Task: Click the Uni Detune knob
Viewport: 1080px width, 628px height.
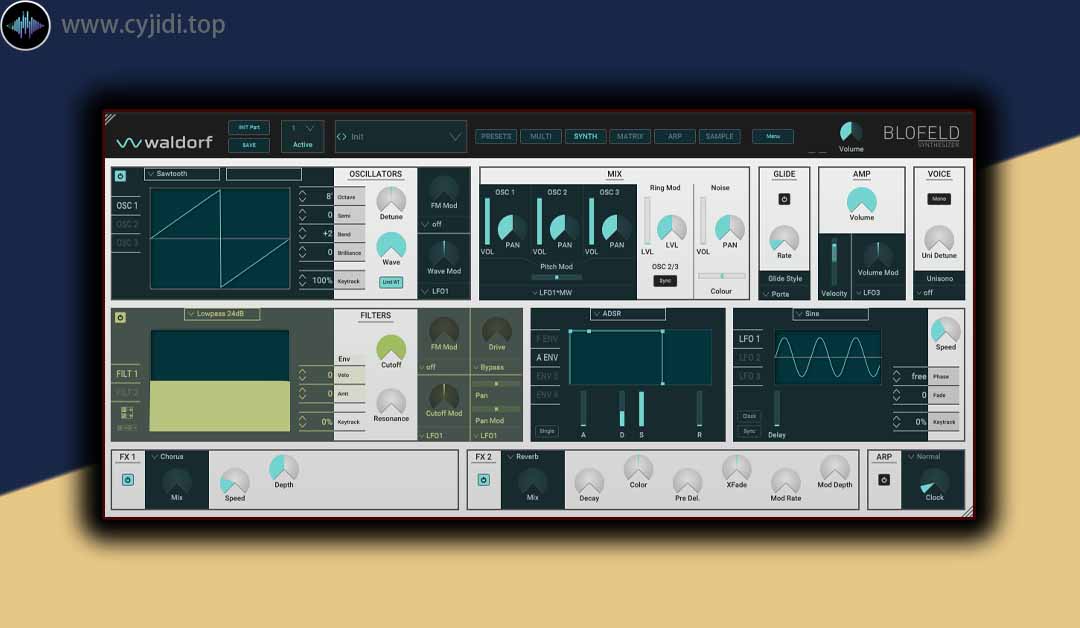Action: pos(939,238)
